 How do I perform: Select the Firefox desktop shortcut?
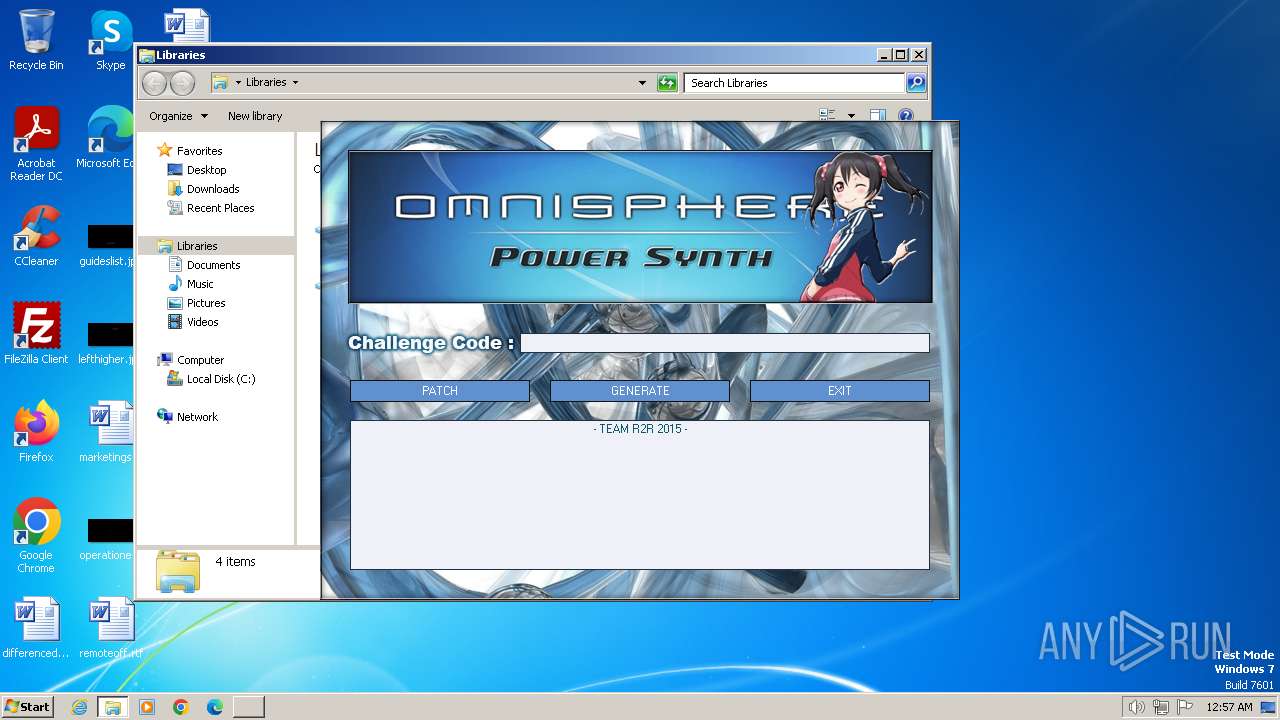coord(36,431)
